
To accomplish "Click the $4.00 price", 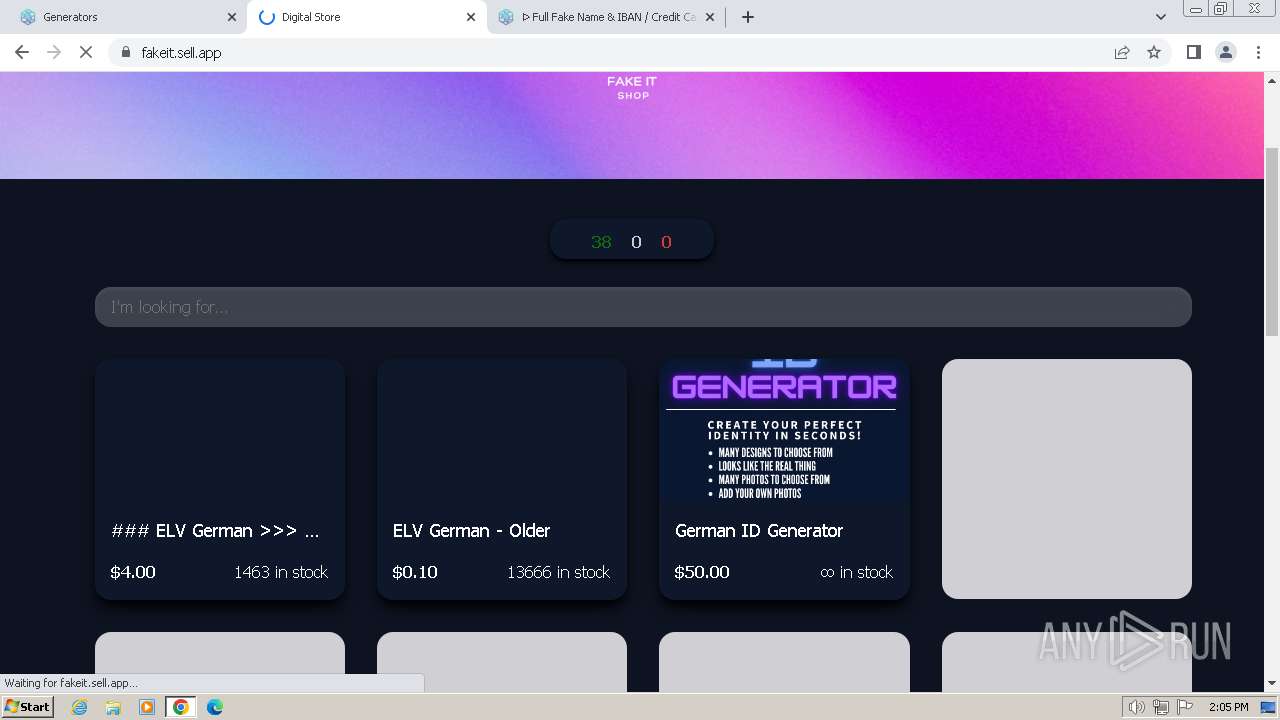I will (x=133, y=572).
